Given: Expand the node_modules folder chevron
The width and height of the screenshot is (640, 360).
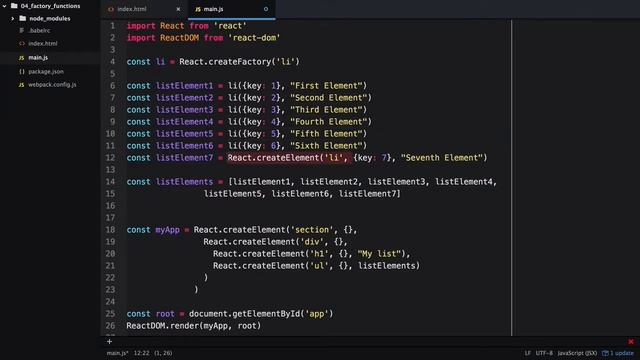Looking at the screenshot, I should tap(13, 18).
